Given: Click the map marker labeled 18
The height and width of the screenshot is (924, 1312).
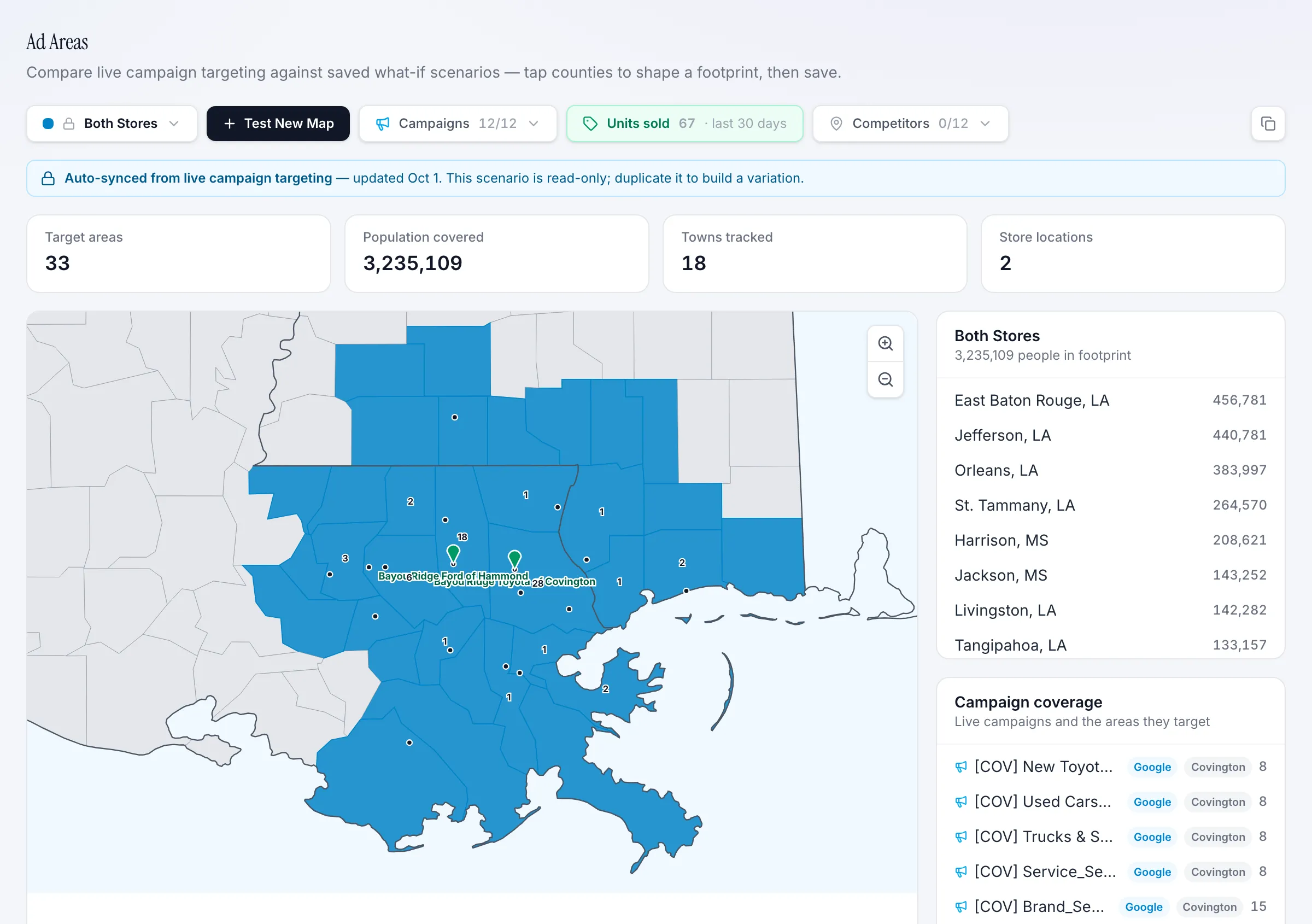Looking at the screenshot, I should coord(462,537).
